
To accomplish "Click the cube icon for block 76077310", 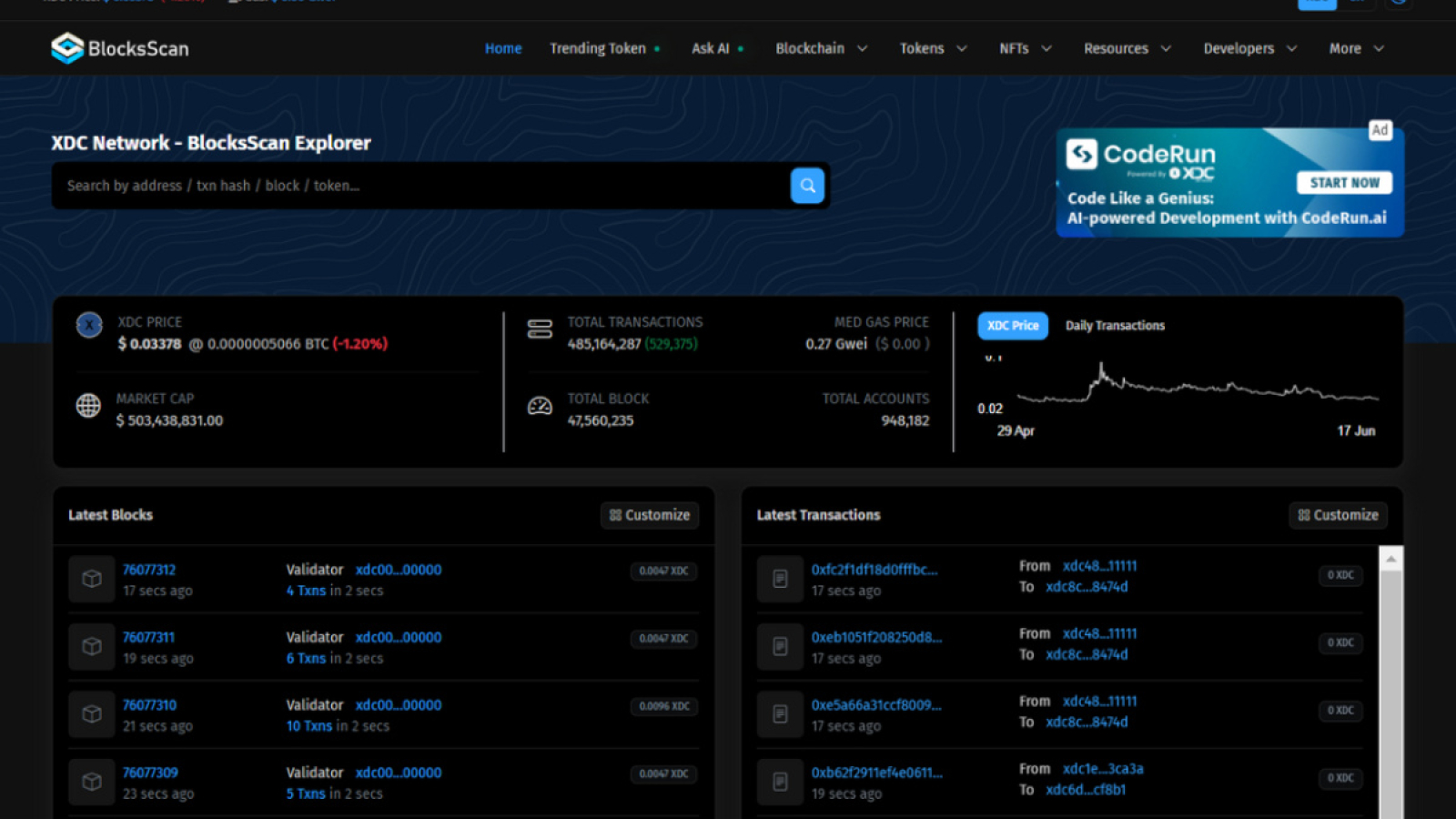I will click(92, 714).
